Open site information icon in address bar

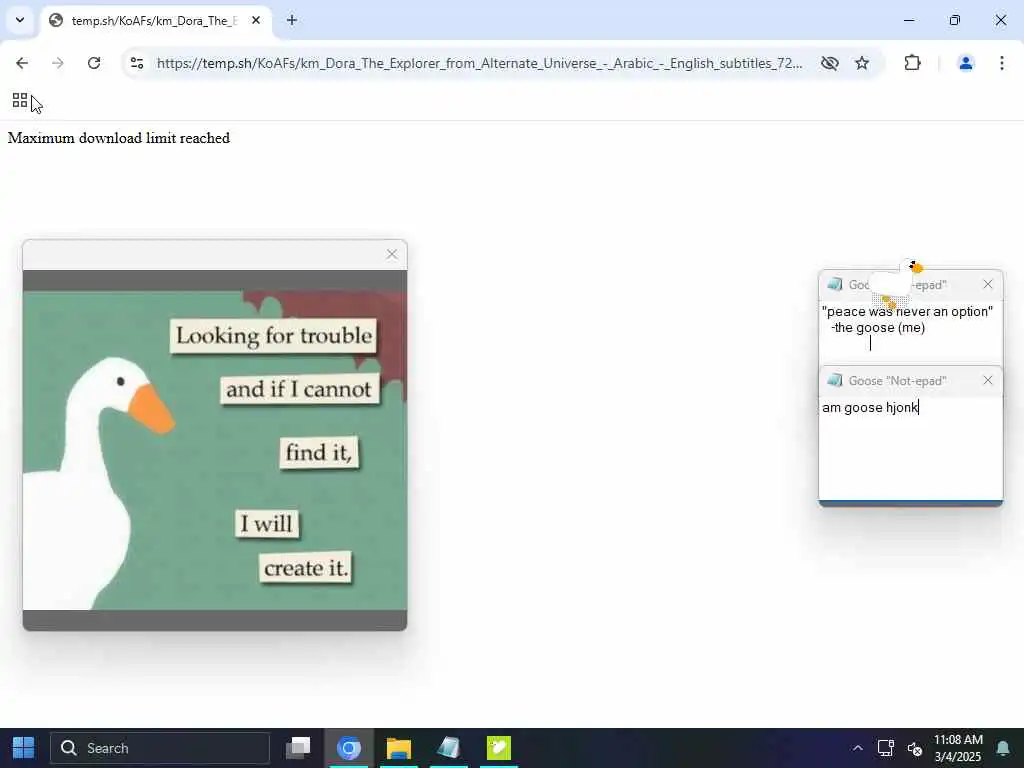click(137, 63)
